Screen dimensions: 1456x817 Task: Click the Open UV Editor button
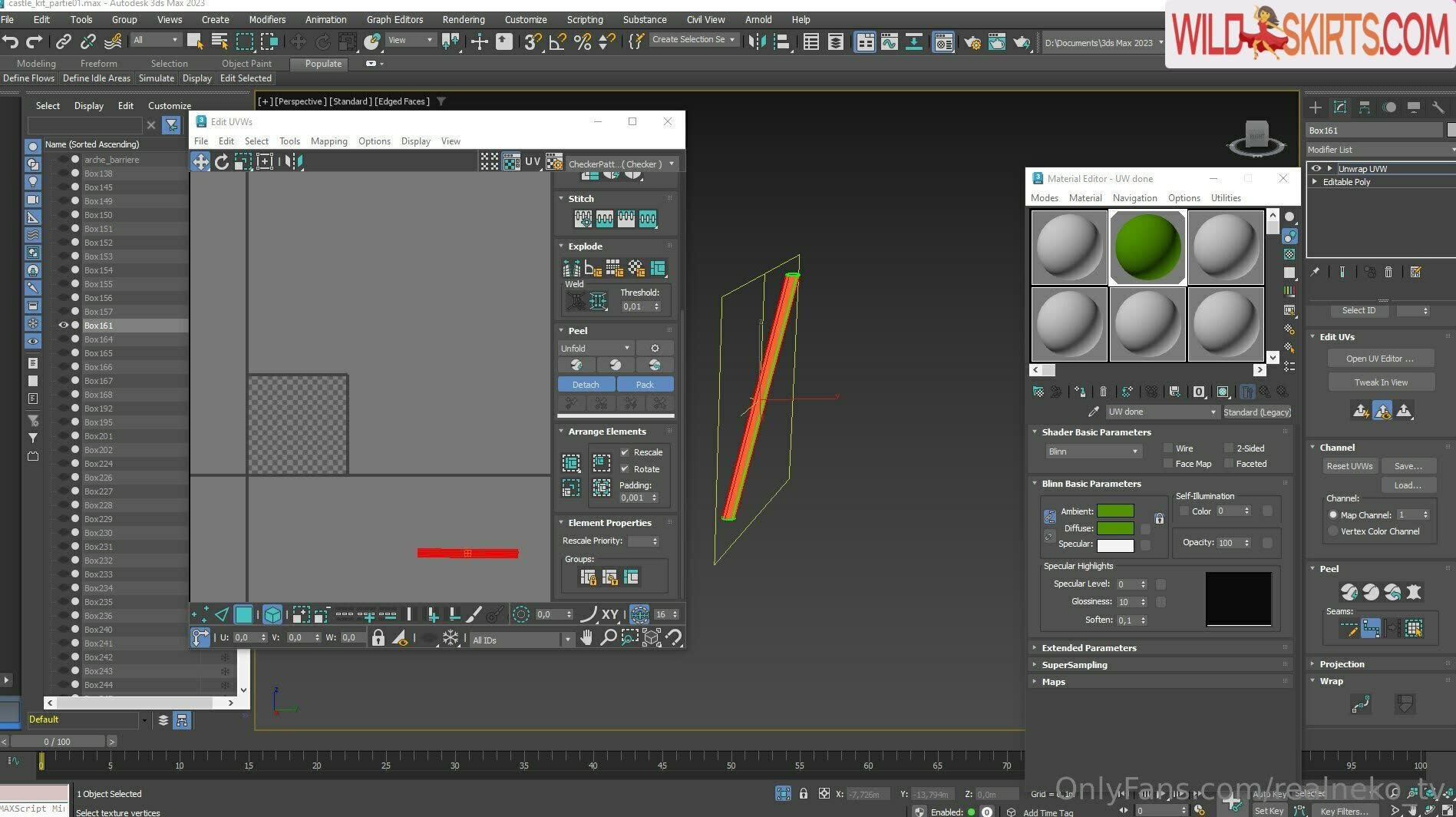pyautogui.click(x=1380, y=359)
